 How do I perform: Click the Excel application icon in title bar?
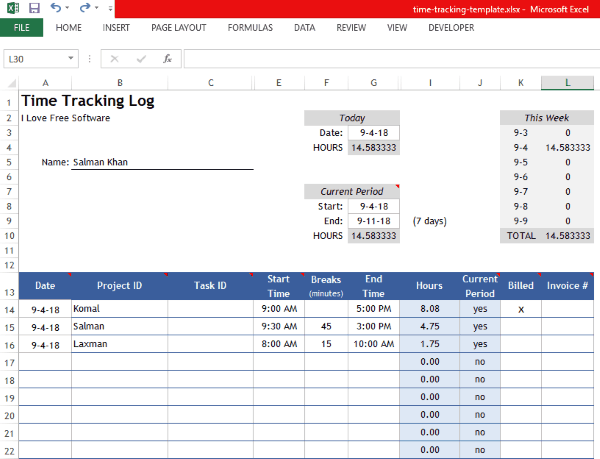[x=12, y=8]
